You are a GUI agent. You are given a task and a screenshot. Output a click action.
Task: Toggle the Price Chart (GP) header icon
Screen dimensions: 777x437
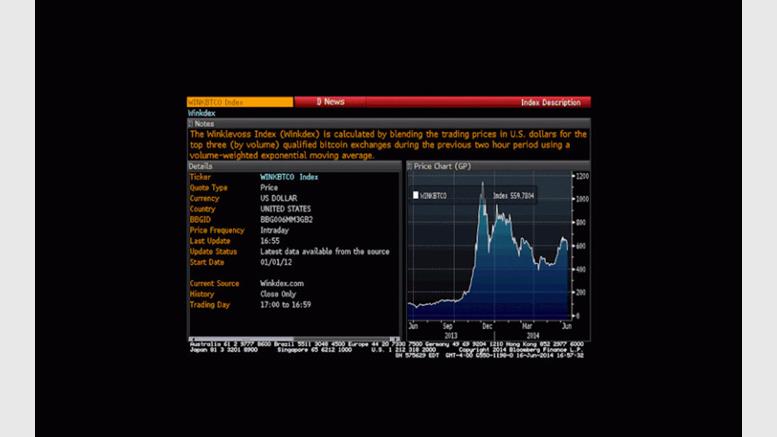[x=409, y=166]
